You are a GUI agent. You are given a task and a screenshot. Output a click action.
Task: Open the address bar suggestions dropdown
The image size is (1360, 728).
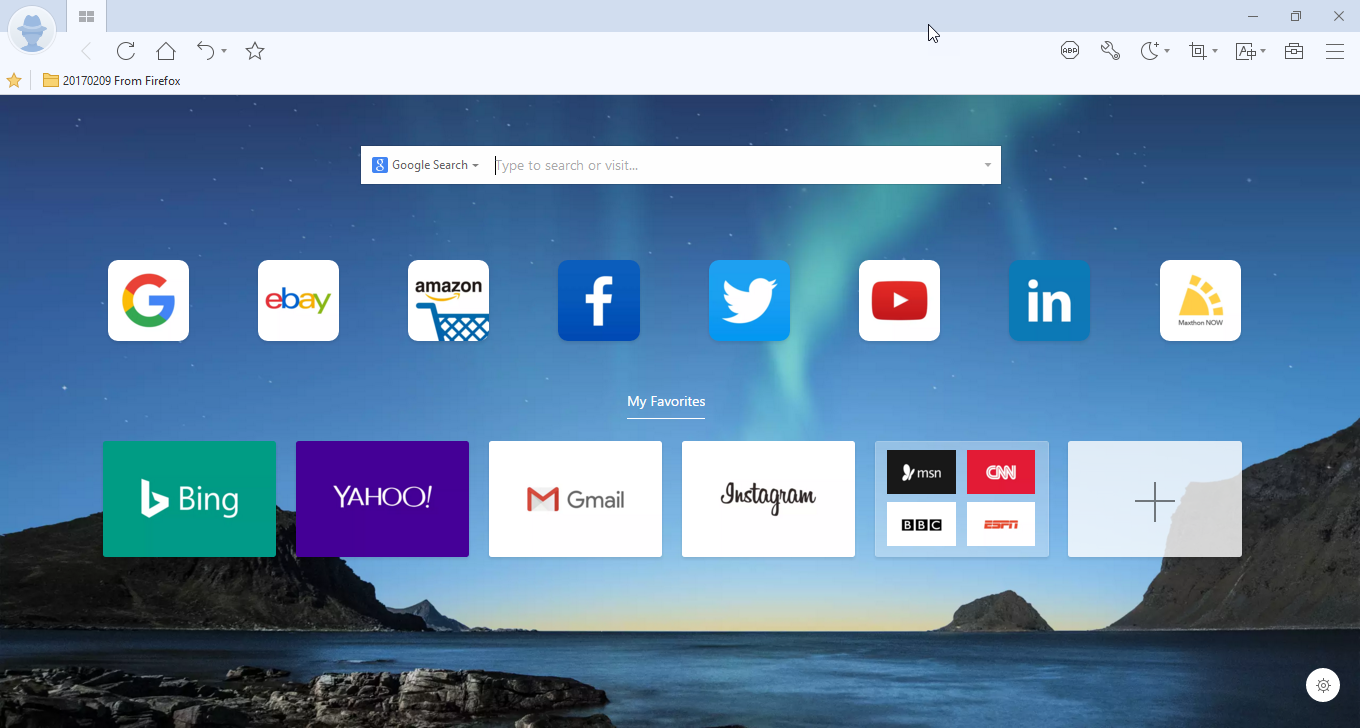(x=987, y=164)
